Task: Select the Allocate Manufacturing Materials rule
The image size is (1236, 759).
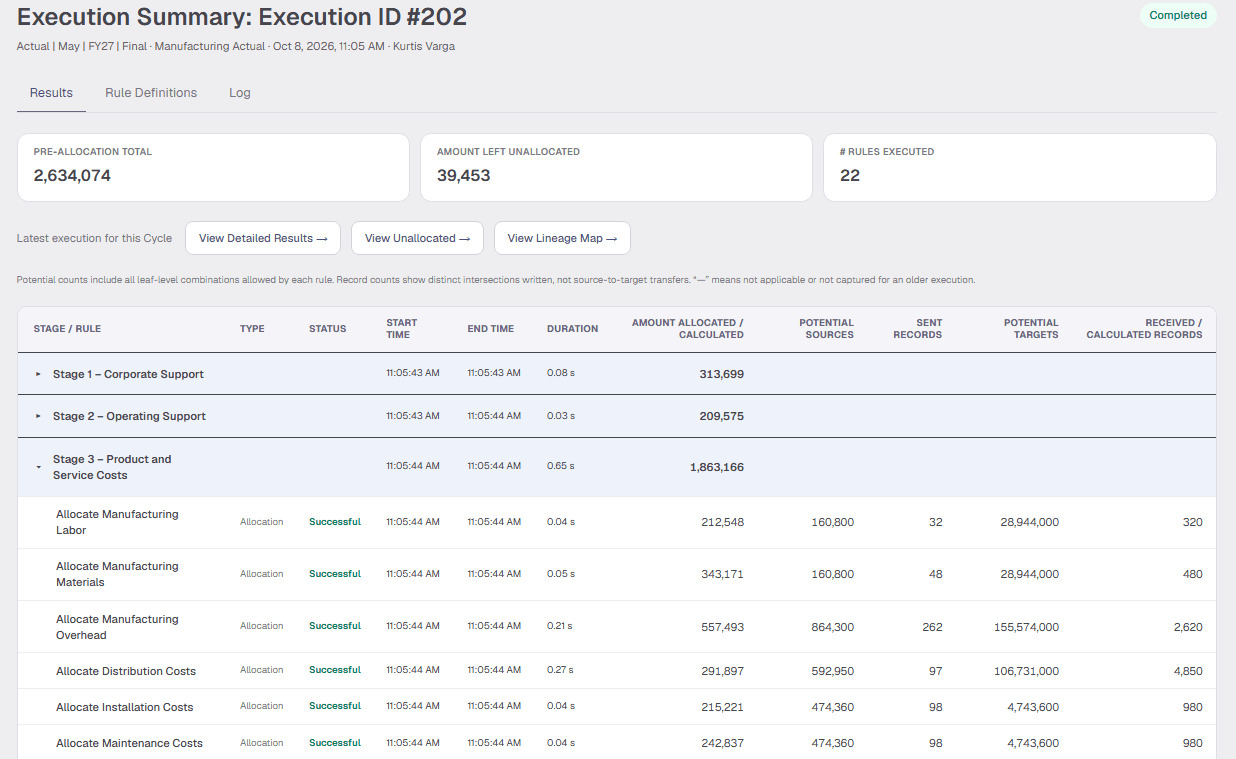Action: (117, 574)
